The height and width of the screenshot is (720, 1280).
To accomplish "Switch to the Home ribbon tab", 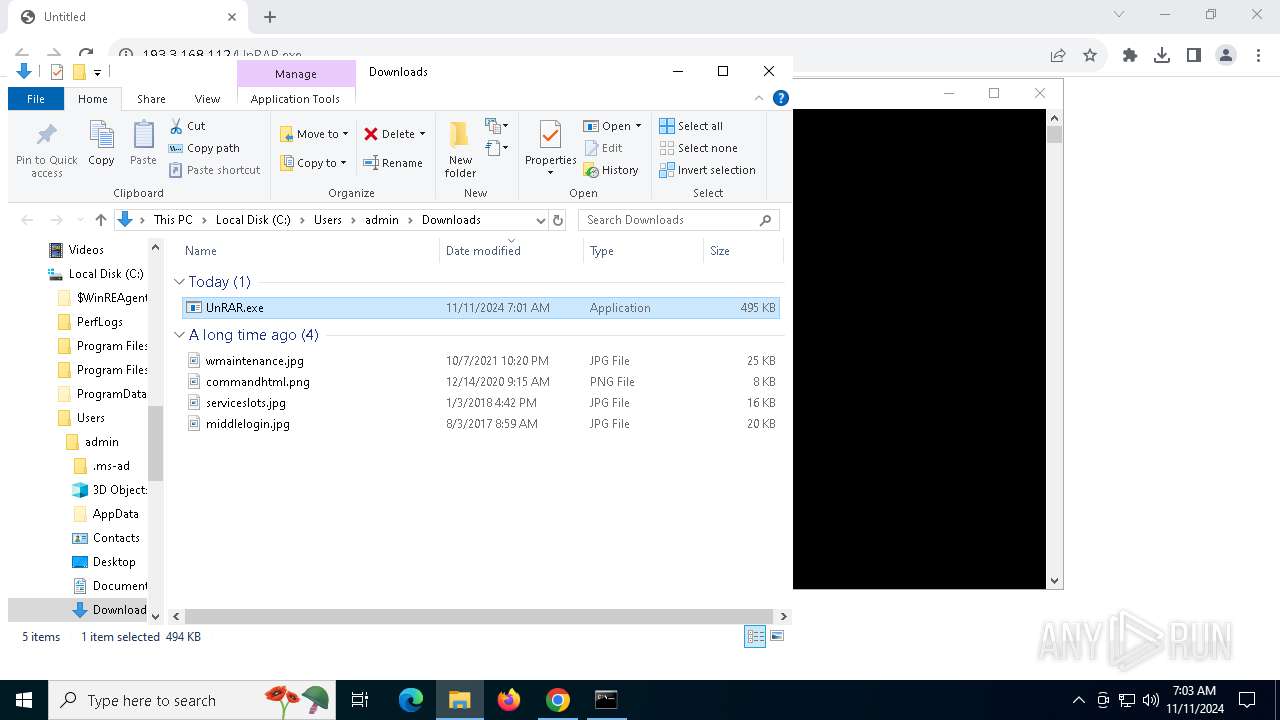I will tap(92, 99).
